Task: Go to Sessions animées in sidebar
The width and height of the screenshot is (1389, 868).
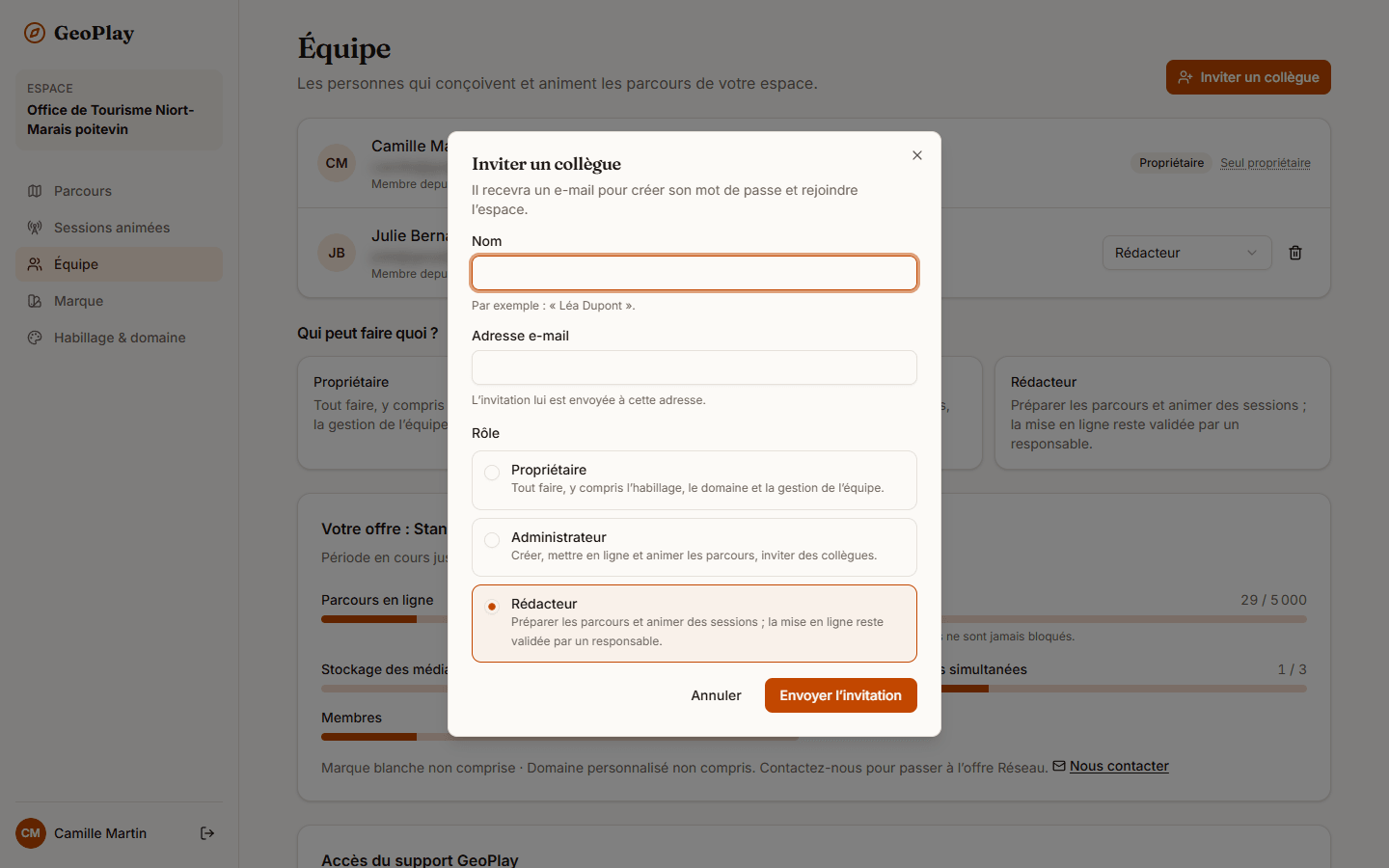Action: pos(119,228)
